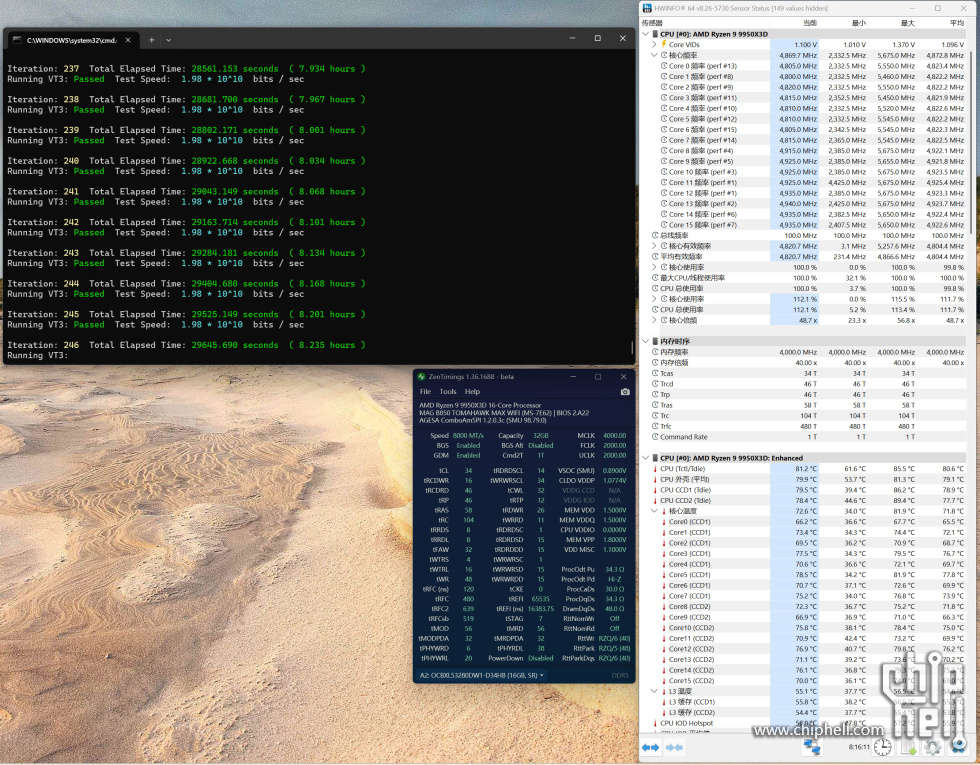This screenshot has height=765, width=980.
Task: Click the clock icon beside 总线频率
Action: click(x=655, y=236)
